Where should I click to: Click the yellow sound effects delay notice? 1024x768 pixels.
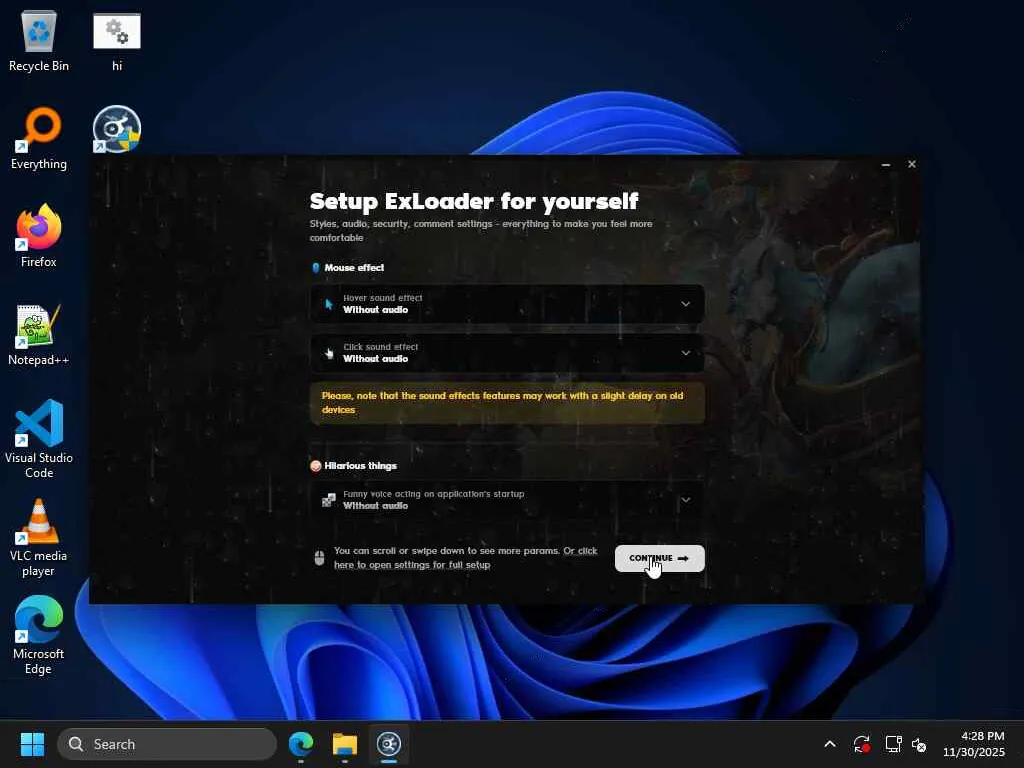[x=507, y=403]
